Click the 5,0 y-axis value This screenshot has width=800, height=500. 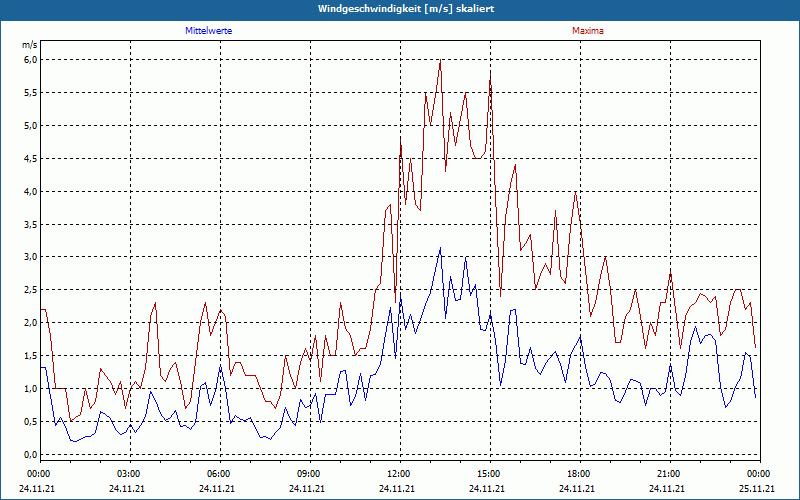coord(31,126)
